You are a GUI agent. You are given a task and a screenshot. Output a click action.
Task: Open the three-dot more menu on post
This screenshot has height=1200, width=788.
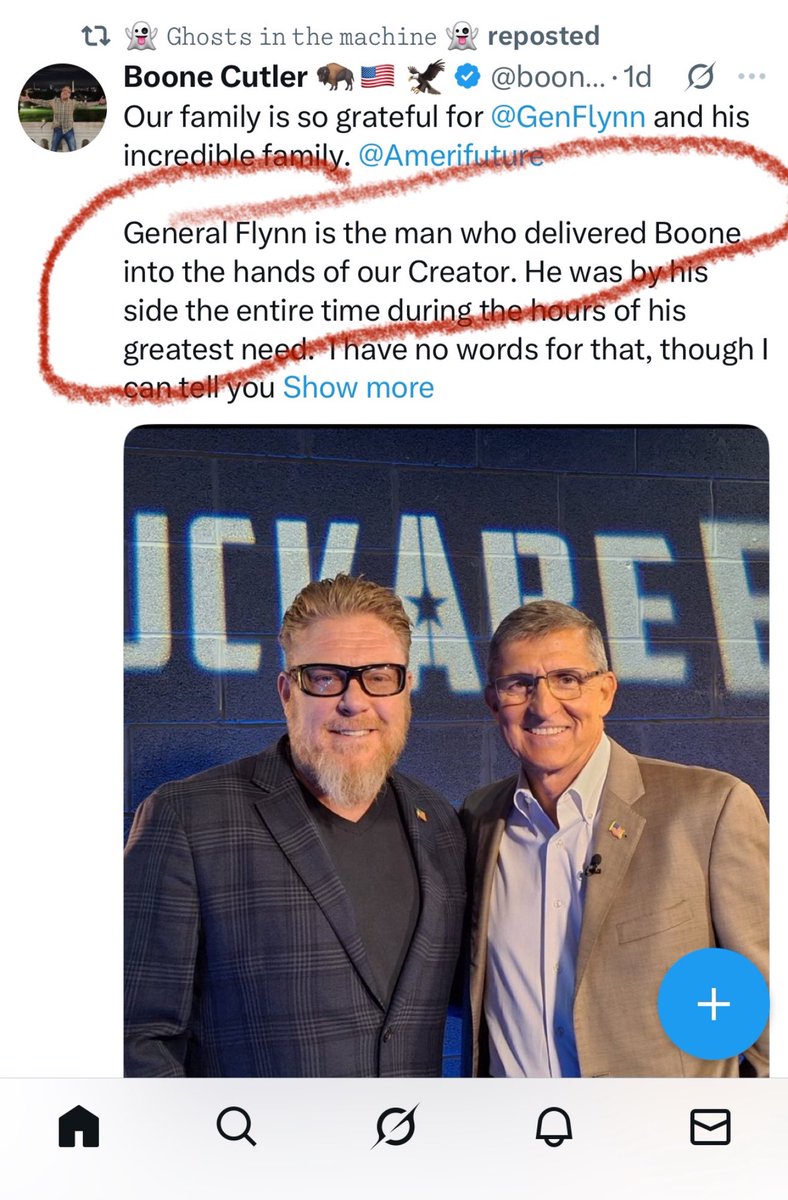[x=750, y=77]
